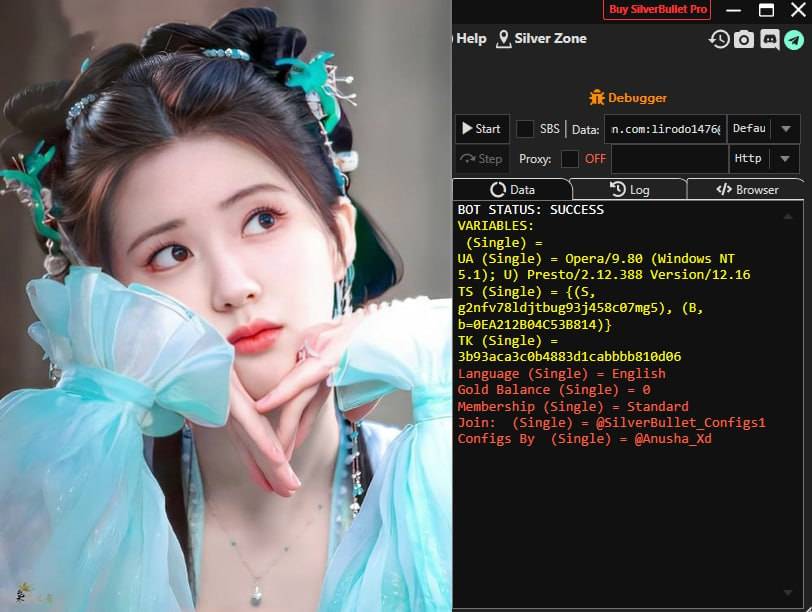Click the BOT STATUS: SUCCESS line
This screenshot has width=812, height=612.
tap(530, 210)
